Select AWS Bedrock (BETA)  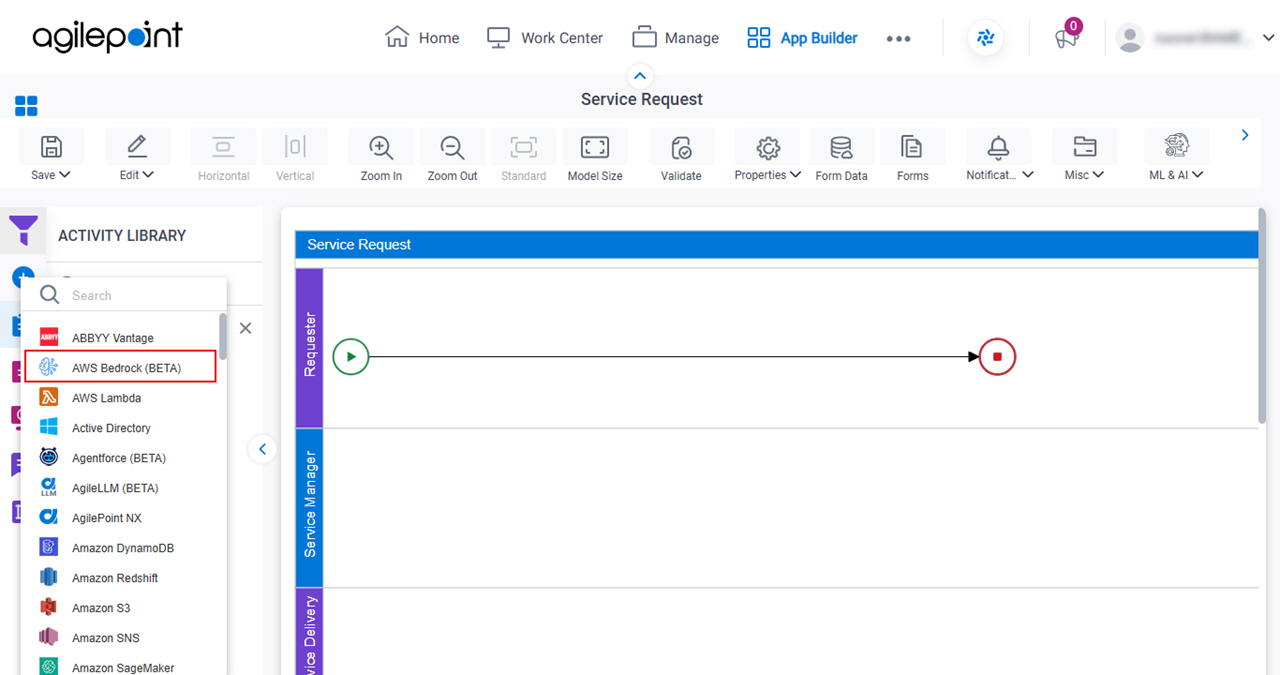pos(121,367)
